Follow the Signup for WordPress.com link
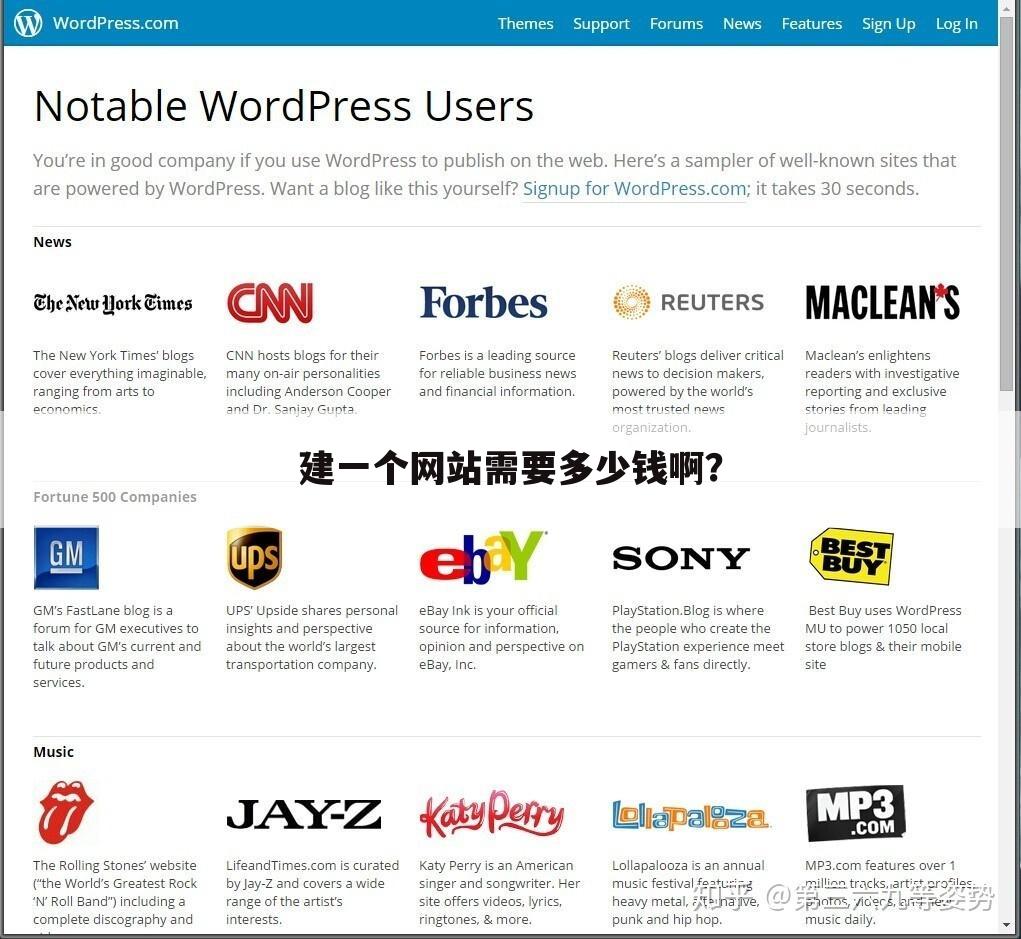Image resolution: width=1021 pixels, height=939 pixels. click(x=634, y=189)
